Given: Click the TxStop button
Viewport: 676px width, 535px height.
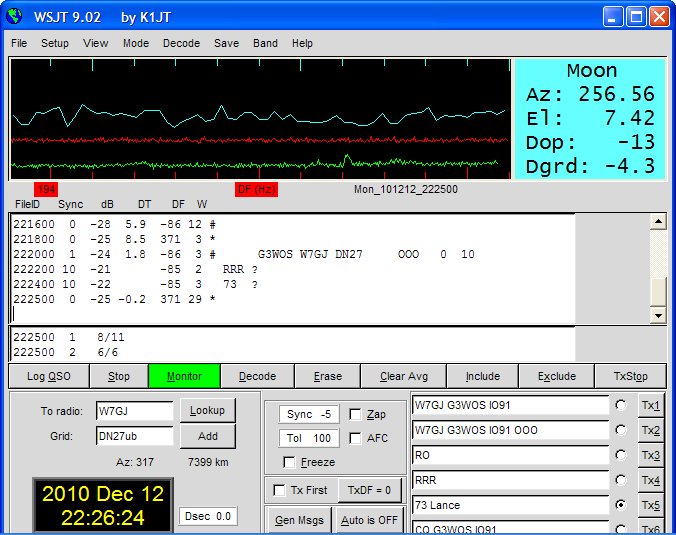Looking at the screenshot, I should (x=630, y=376).
